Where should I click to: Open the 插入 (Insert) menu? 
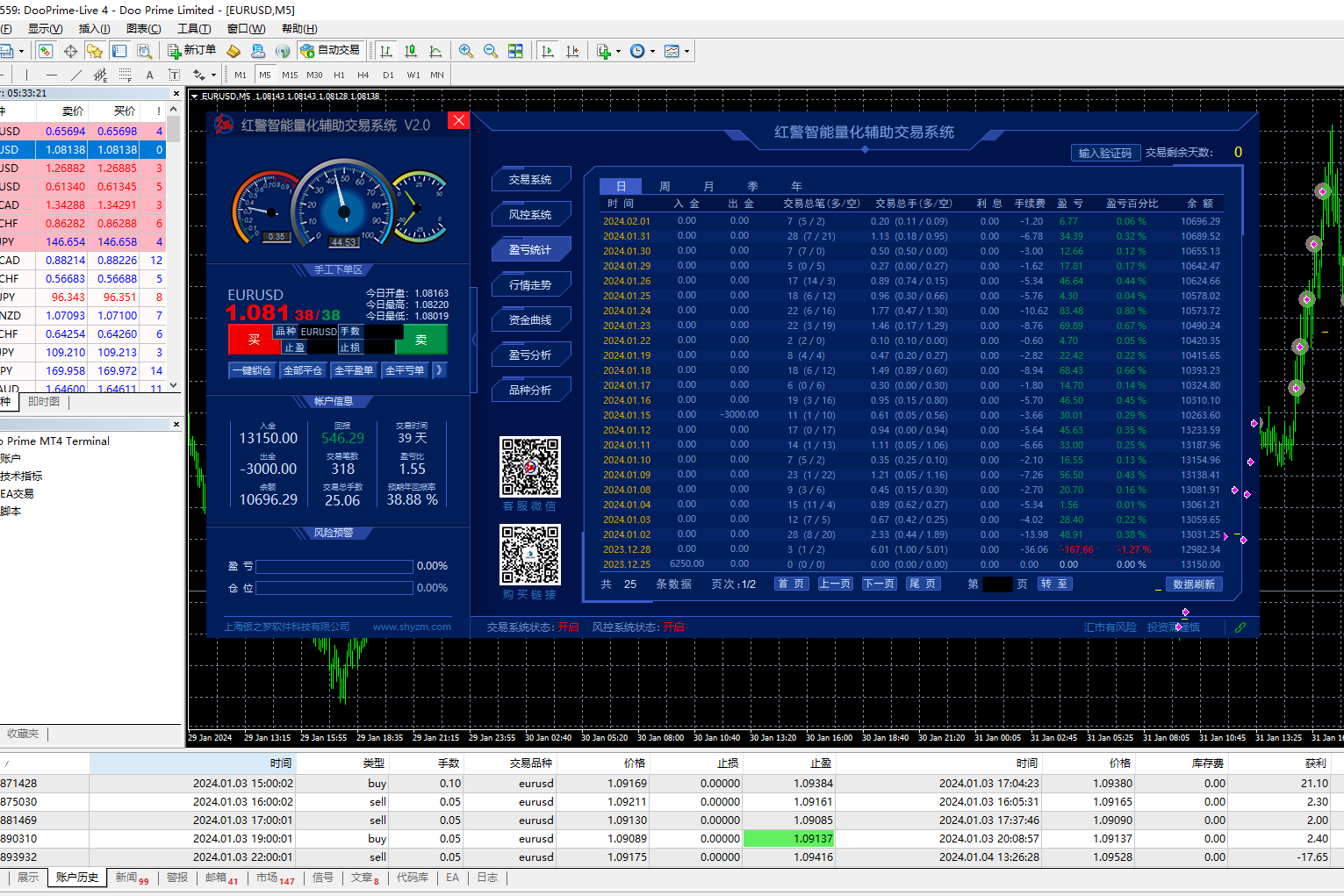pyautogui.click(x=94, y=29)
